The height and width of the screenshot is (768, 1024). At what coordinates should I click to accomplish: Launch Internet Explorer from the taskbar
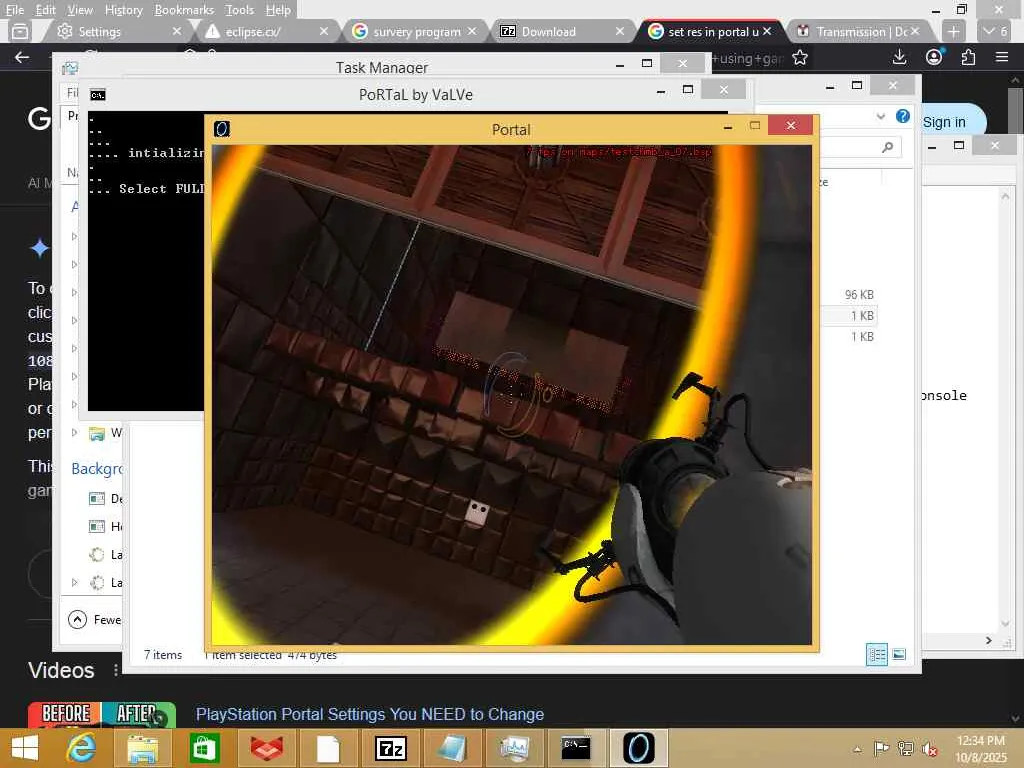tap(82, 748)
